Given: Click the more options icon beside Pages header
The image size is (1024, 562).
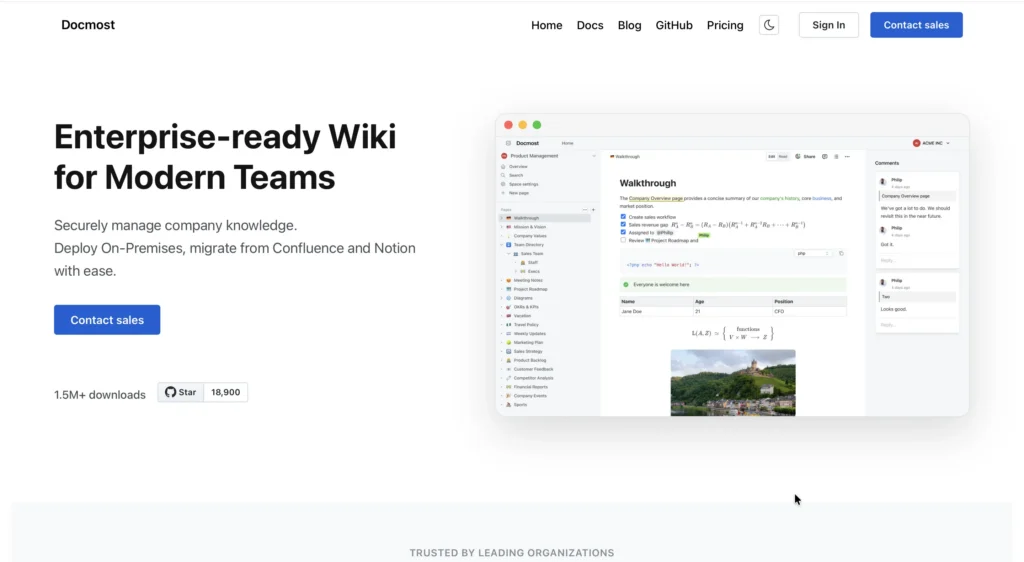Looking at the screenshot, I should point(585,210).
